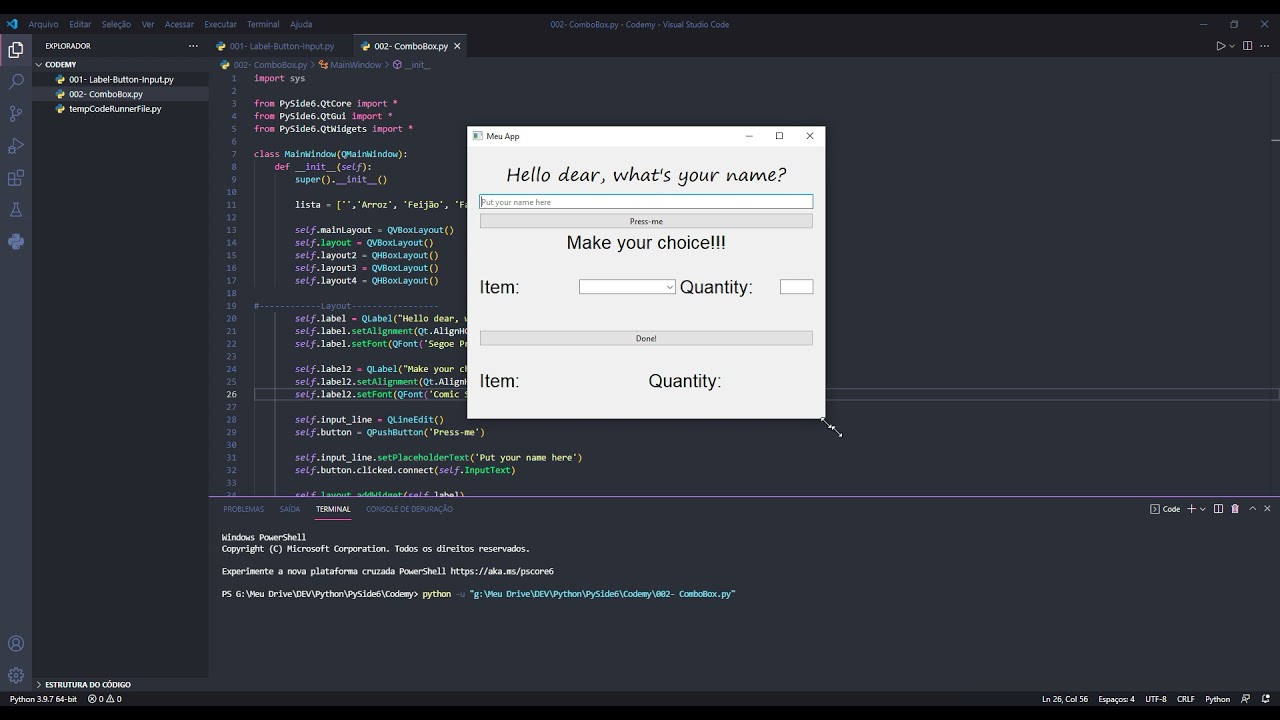Open the Testing flask view
1280x720 pixels.
[16, 210]
